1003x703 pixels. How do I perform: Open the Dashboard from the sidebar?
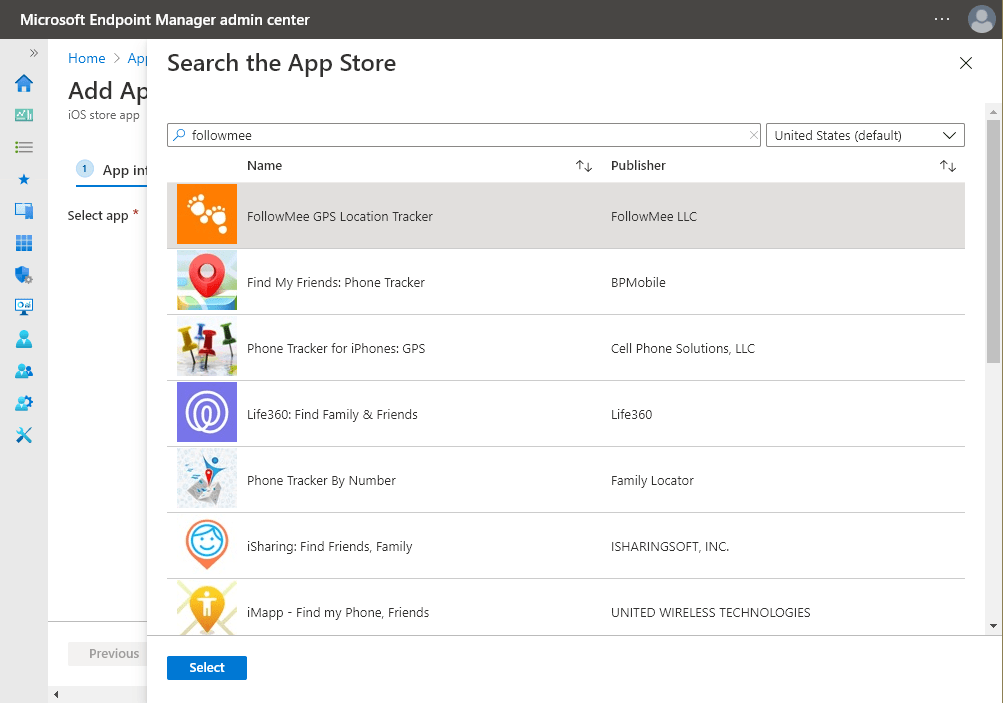[x=23, y=115]
